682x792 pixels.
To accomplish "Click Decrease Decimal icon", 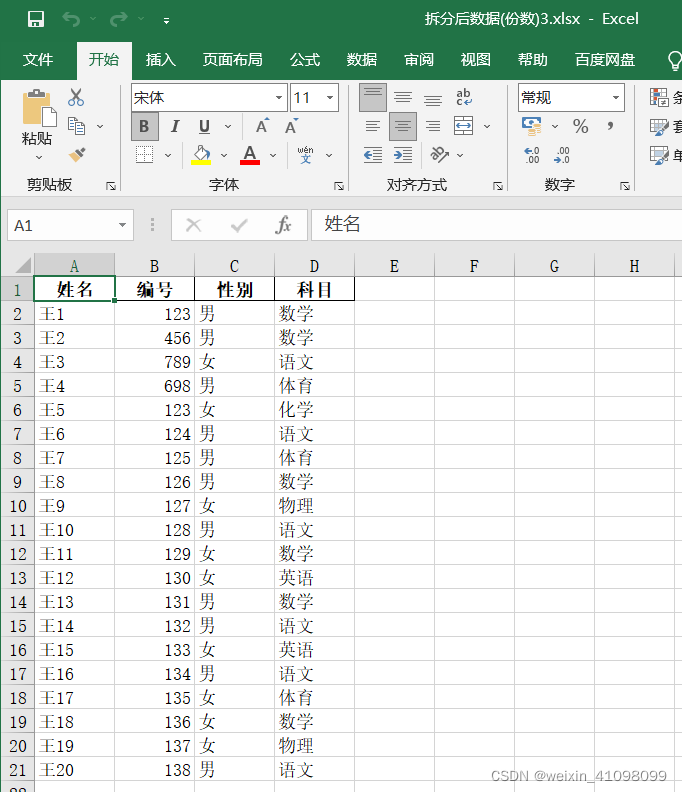I will (561, 155).
